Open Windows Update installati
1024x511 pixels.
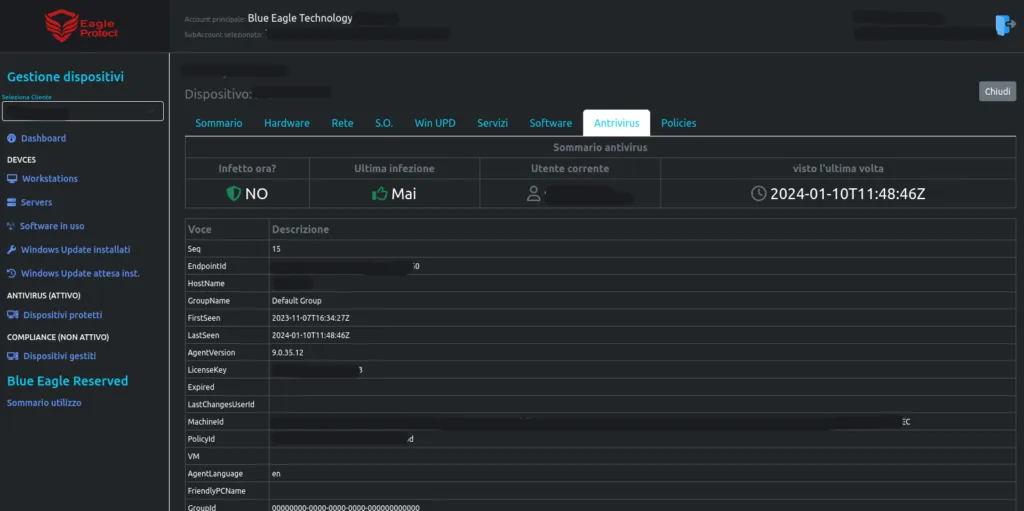(x=75, y=250)
